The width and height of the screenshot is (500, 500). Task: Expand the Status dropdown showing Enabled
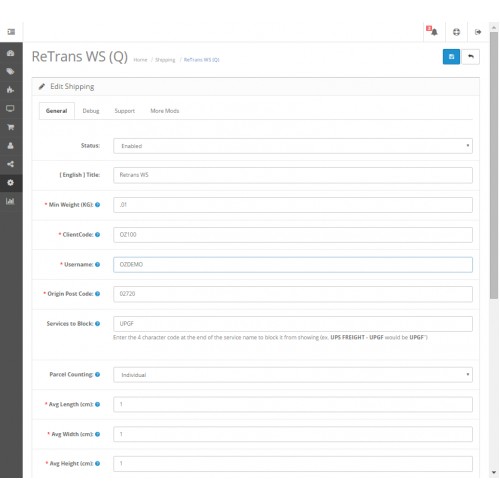(x=293, y=146)
